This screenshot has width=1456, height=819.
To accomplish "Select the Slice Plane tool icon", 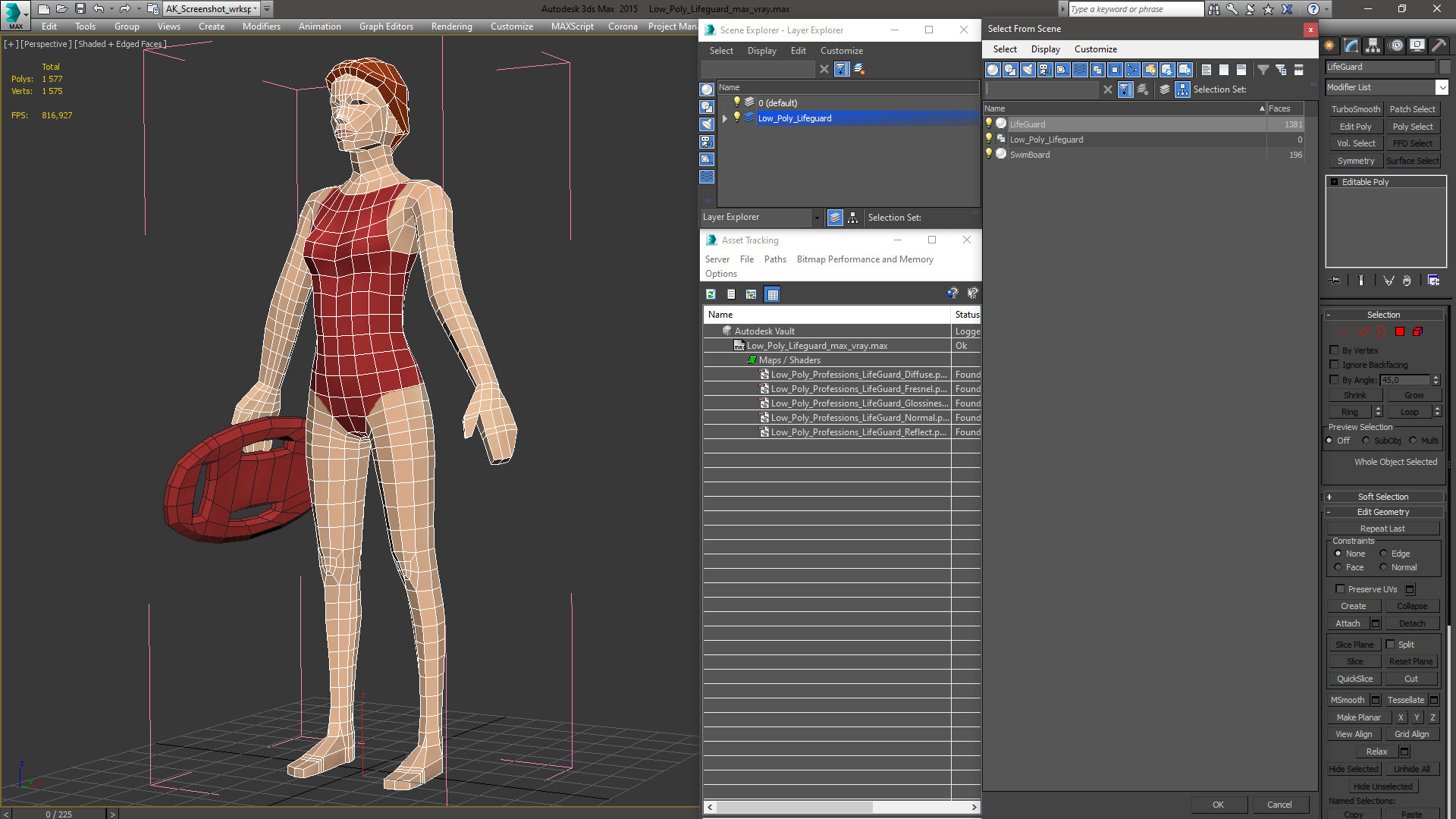I will [1353, 643].
